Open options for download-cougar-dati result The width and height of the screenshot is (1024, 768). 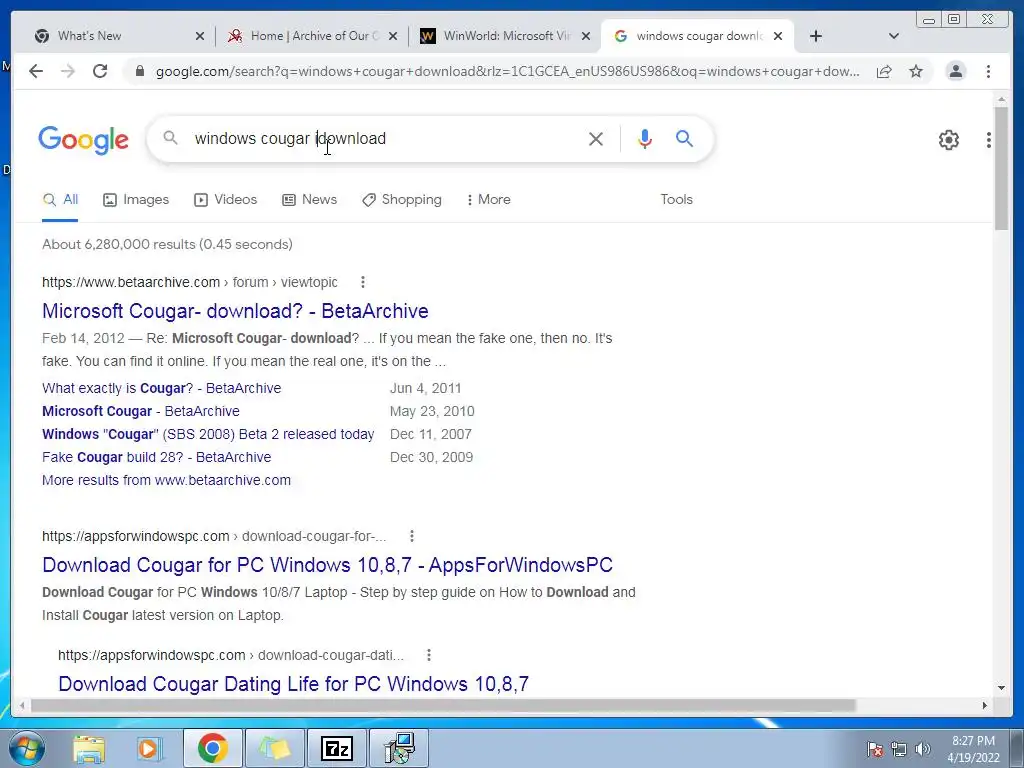pyautogui.click(x=429, y=655)
